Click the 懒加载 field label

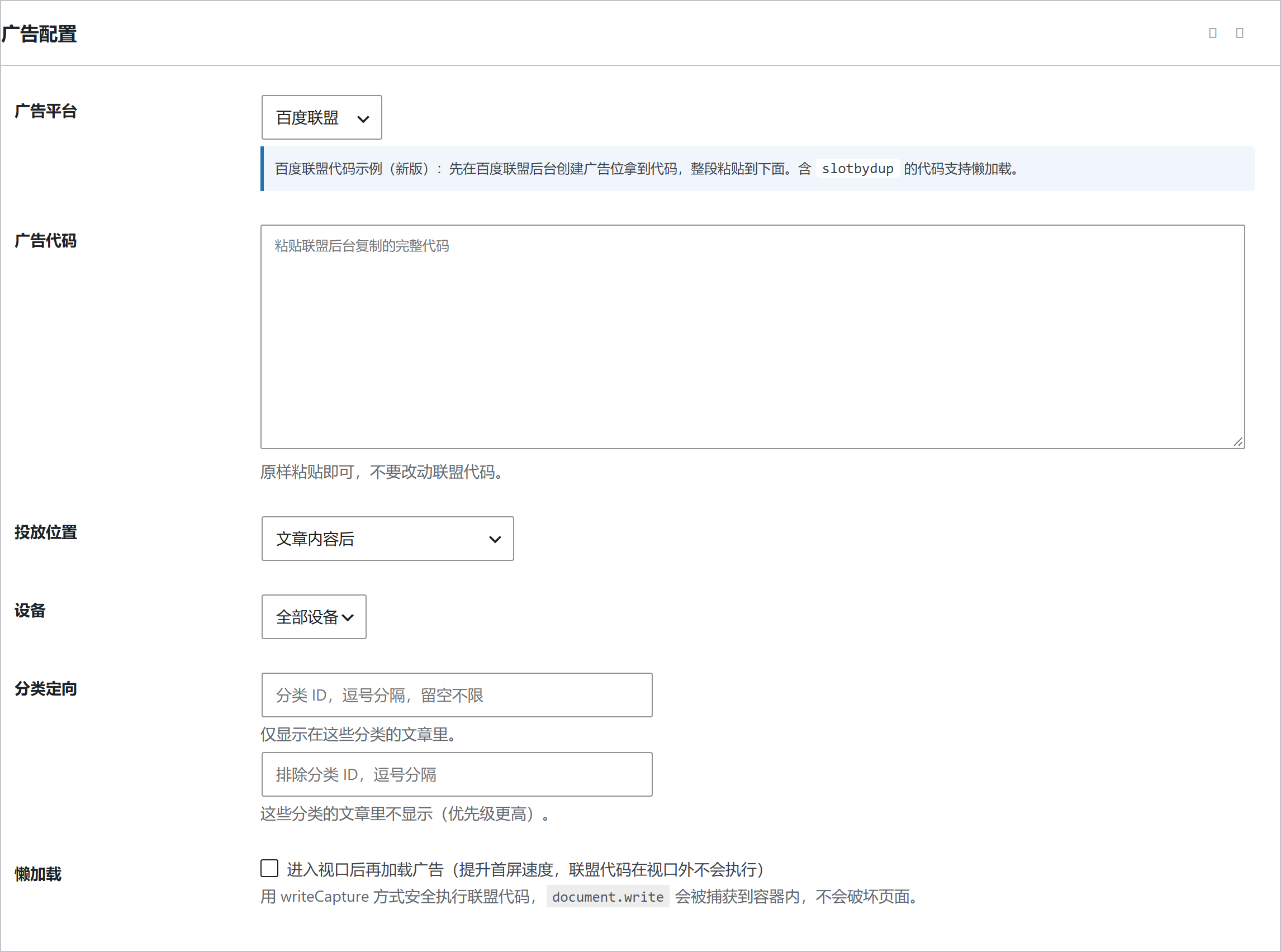[38, 875]
